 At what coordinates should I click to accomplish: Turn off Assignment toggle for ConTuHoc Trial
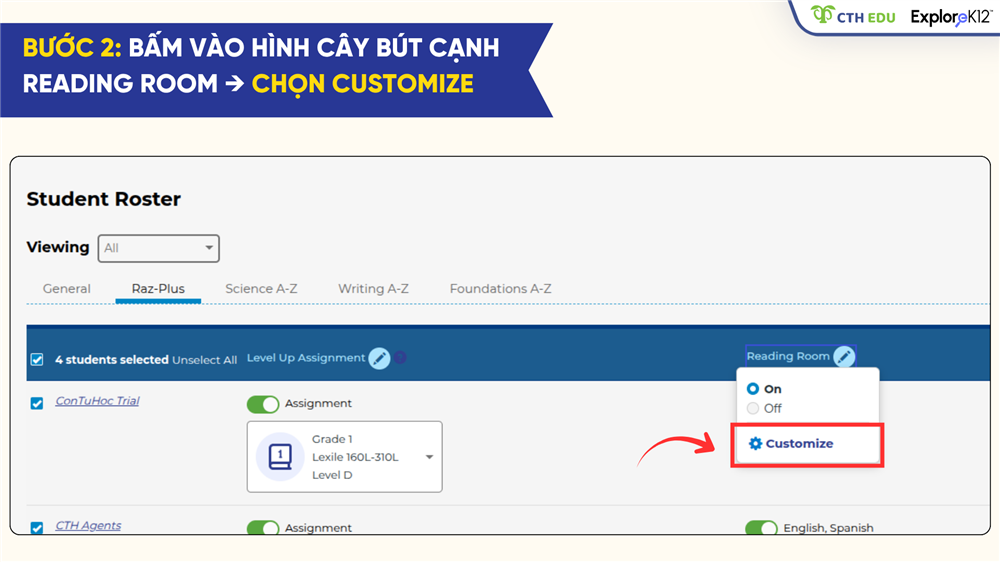(263, 404)
